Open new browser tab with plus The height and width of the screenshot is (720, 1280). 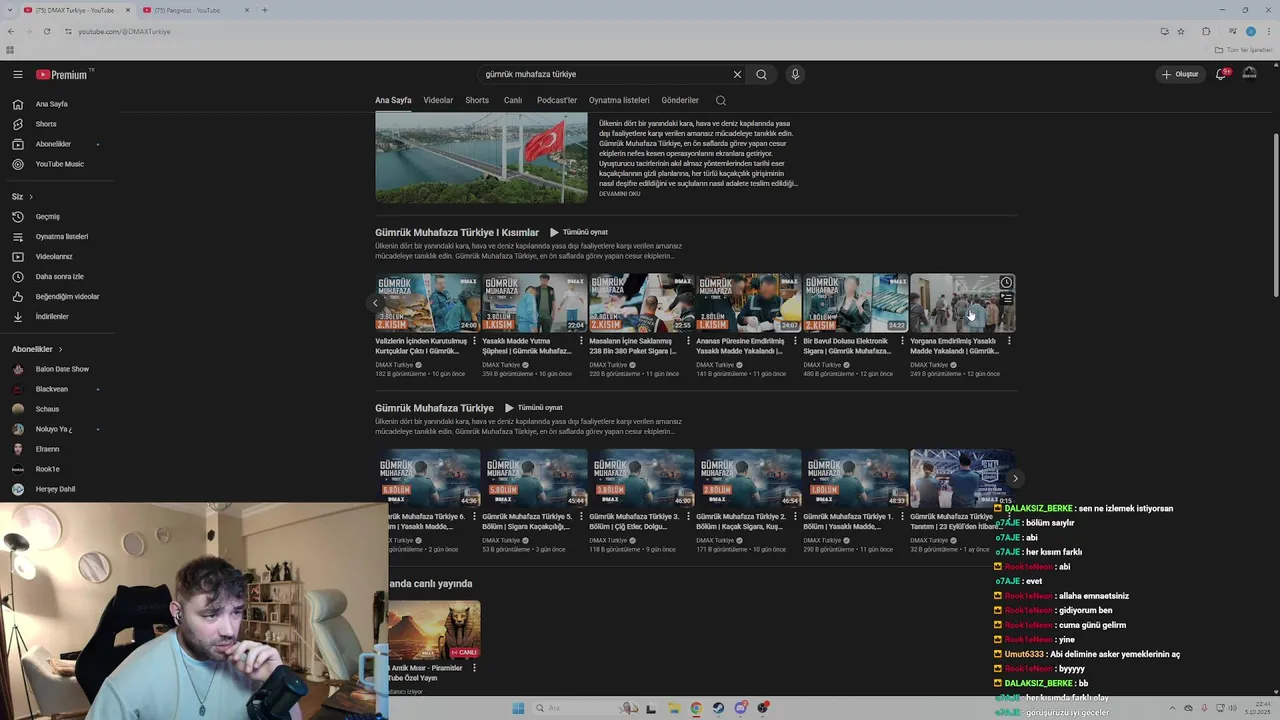pyautogui.click(x=264, y=10)
